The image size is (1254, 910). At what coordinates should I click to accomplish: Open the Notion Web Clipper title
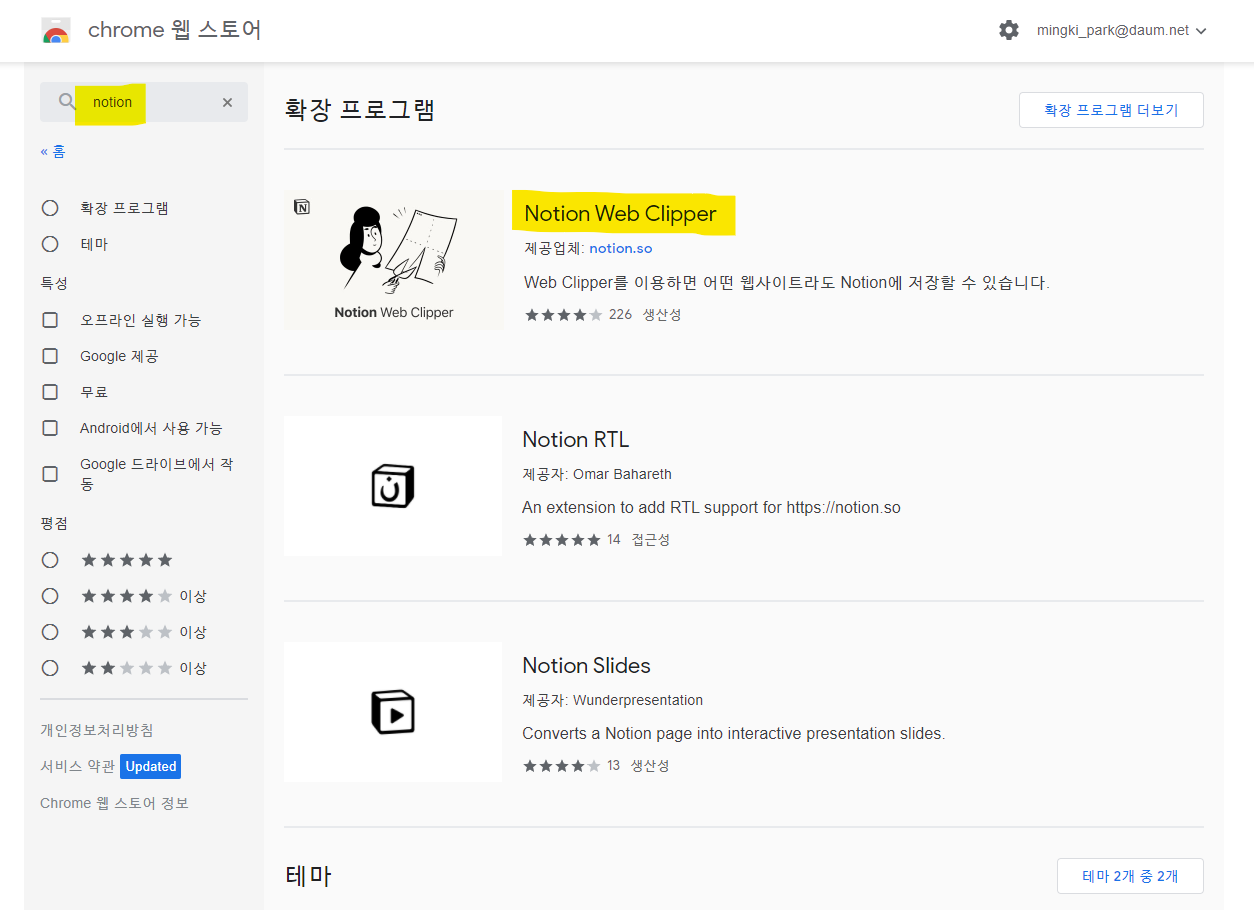pyautogui.click(x=620, y=213)
